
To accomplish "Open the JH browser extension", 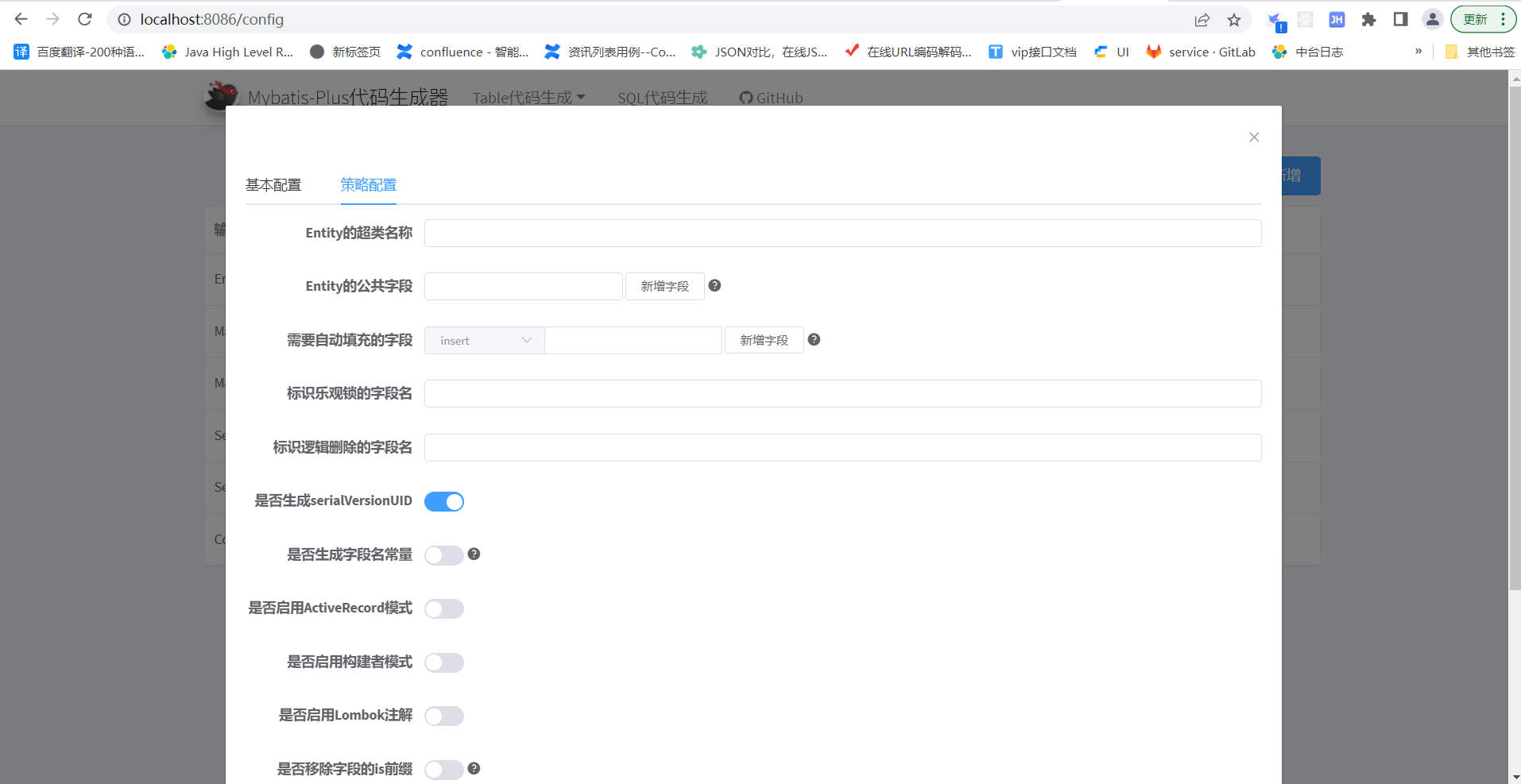I will point(1337,20).
